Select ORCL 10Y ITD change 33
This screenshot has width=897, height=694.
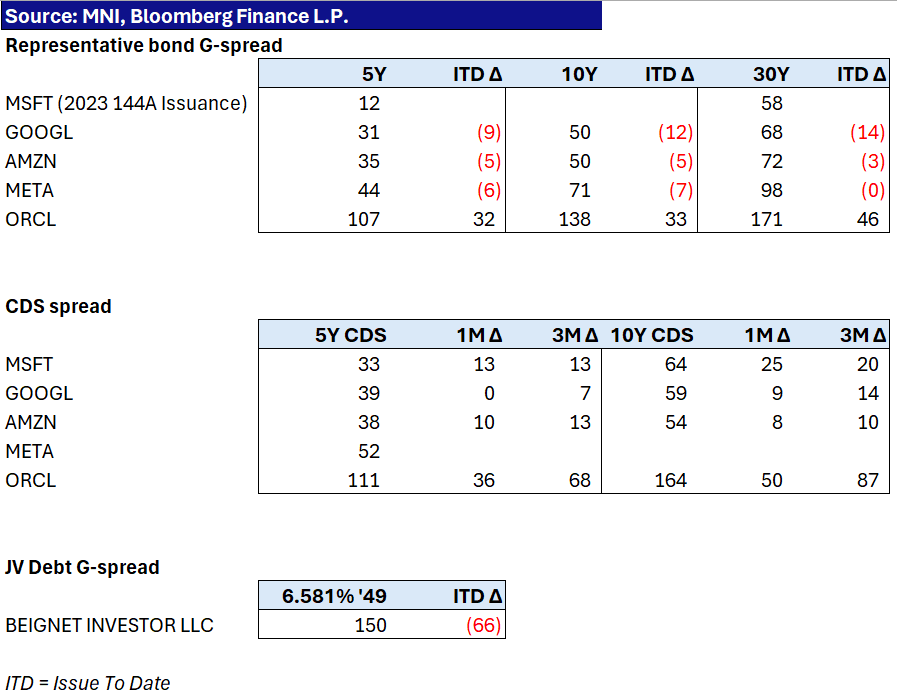[x=676, y=220]
